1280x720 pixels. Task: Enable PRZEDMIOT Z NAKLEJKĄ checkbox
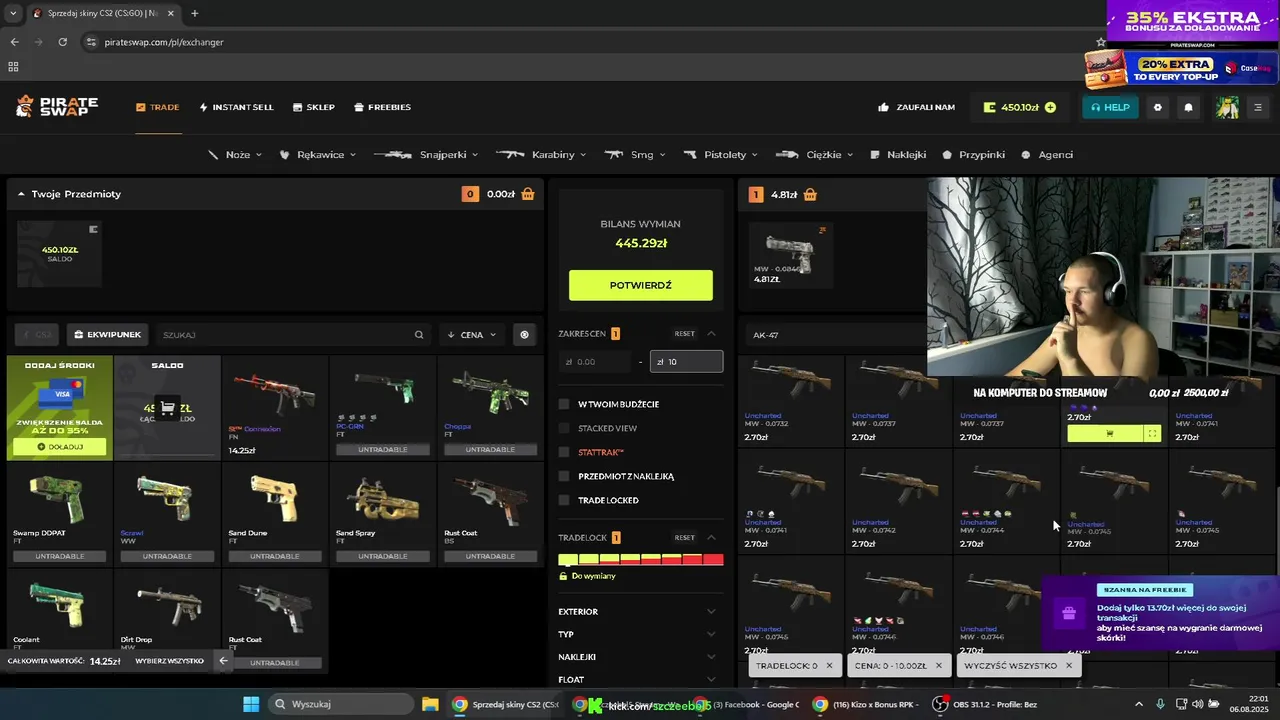[564, 476]
